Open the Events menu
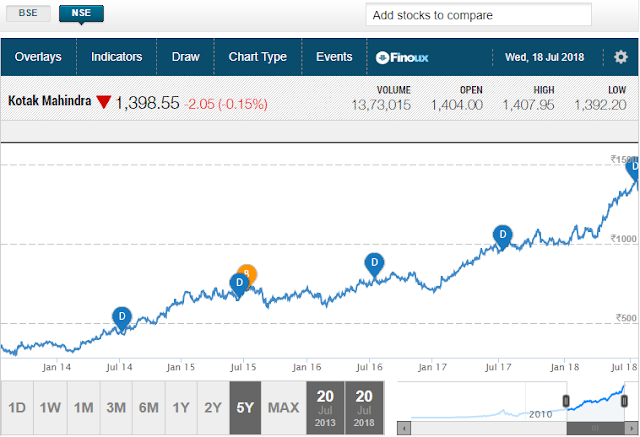The width and height of the screenshot is (640, 437). (334, 57)
